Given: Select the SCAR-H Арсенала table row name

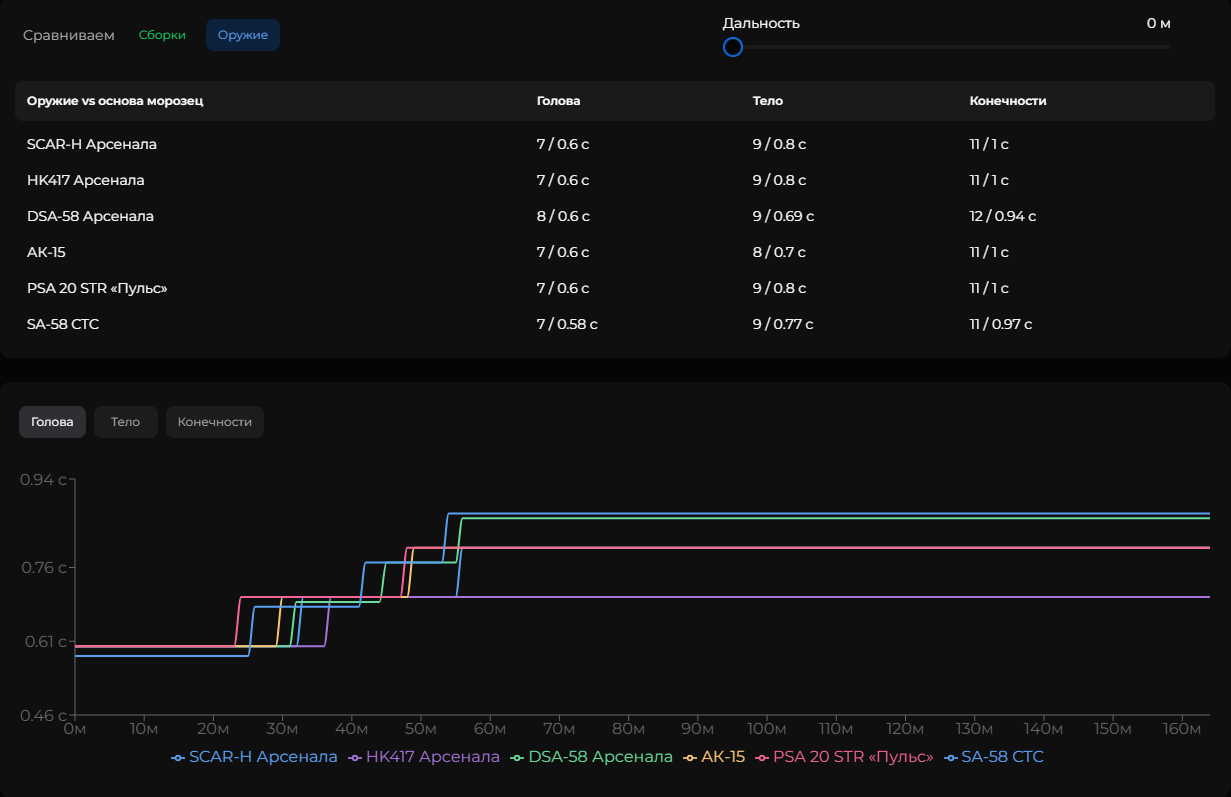Looking at the screenshot, I should point(92,144).
